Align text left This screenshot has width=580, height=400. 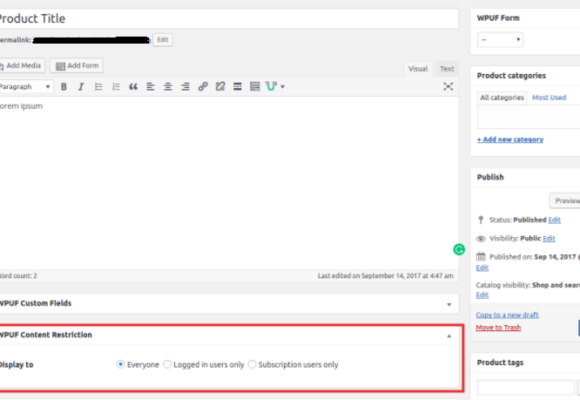click(150, 87)
